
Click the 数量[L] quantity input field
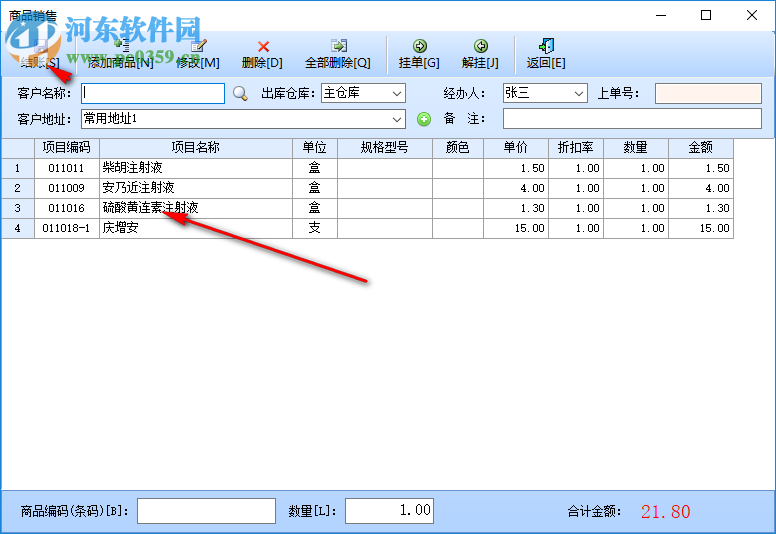[389, 511]
